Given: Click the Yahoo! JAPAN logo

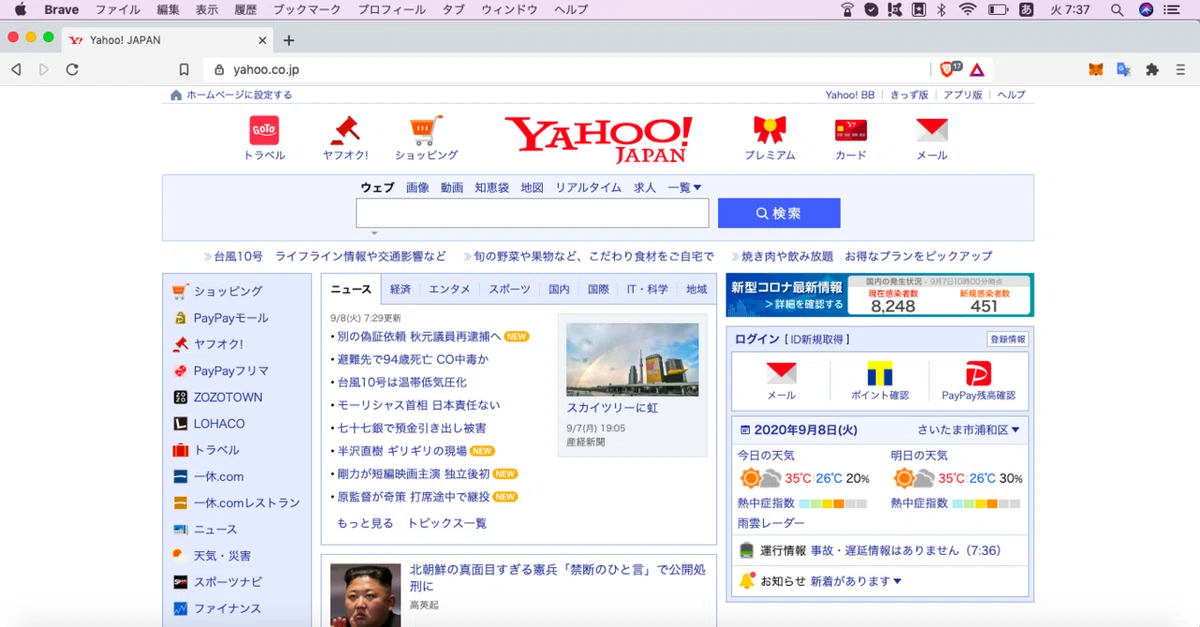Looking at the screenshot, I should (598, 139).
